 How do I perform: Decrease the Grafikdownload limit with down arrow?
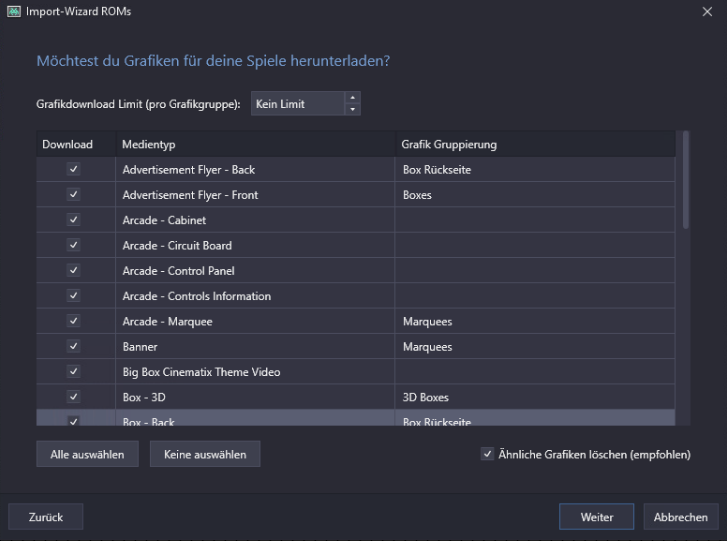(x=351, y=109)
